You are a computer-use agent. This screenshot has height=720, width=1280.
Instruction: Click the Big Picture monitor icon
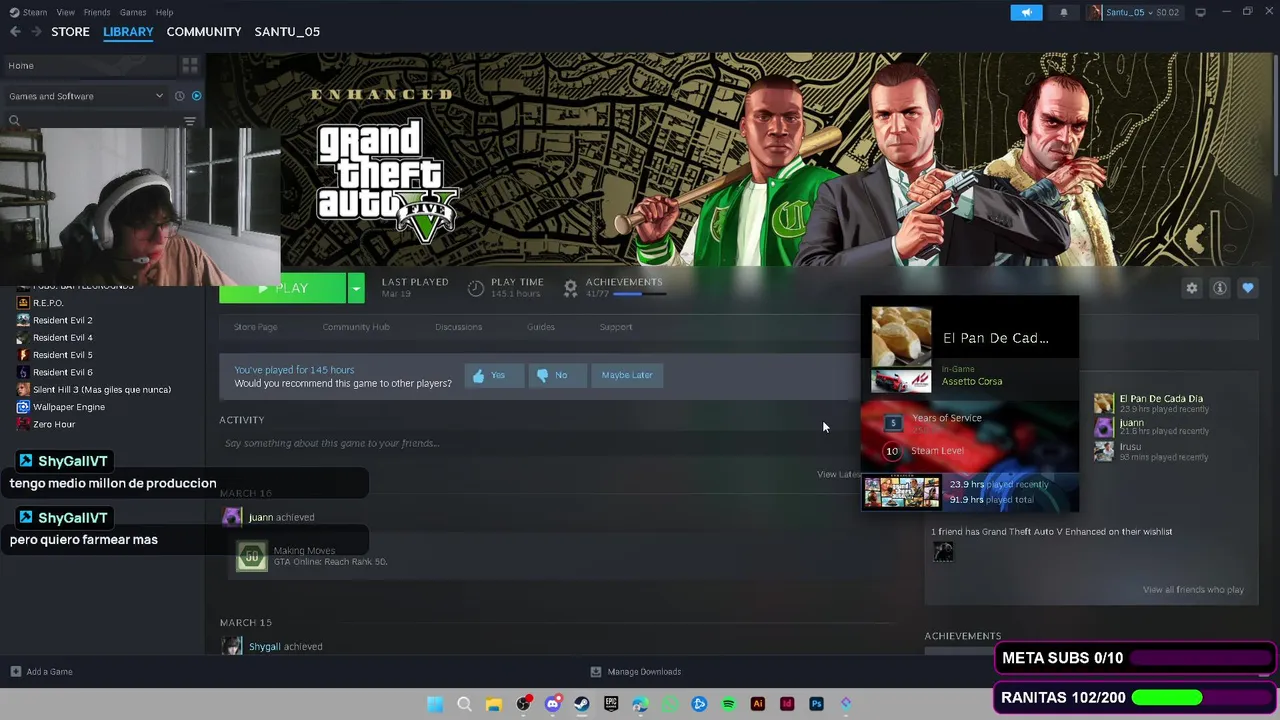[1200, 12]
